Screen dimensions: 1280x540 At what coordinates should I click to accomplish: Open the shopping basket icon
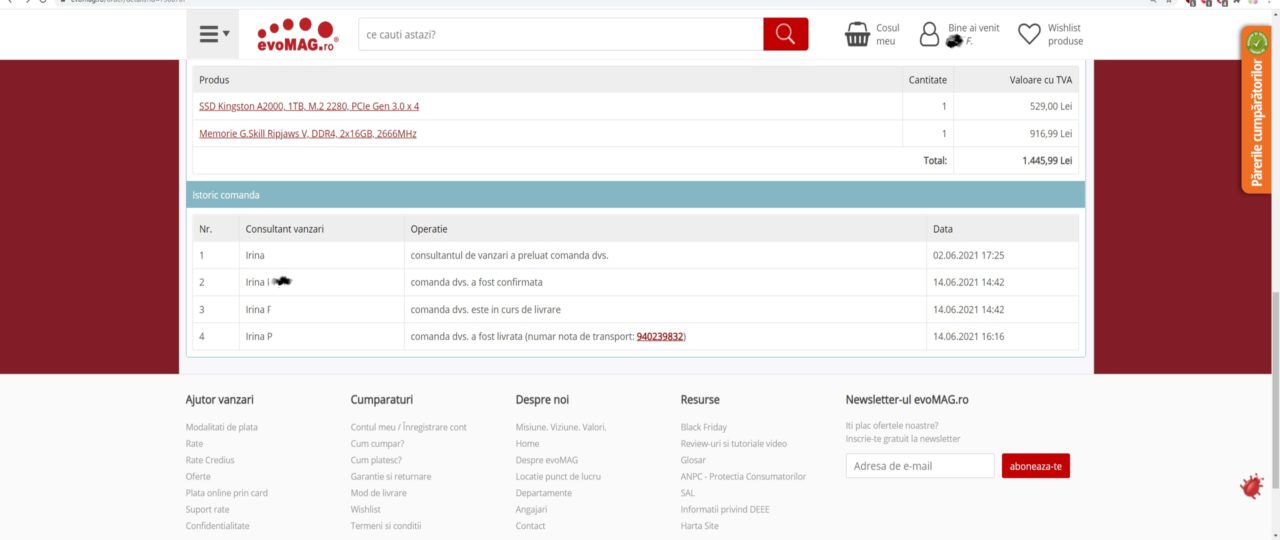[x=857, y=35]
